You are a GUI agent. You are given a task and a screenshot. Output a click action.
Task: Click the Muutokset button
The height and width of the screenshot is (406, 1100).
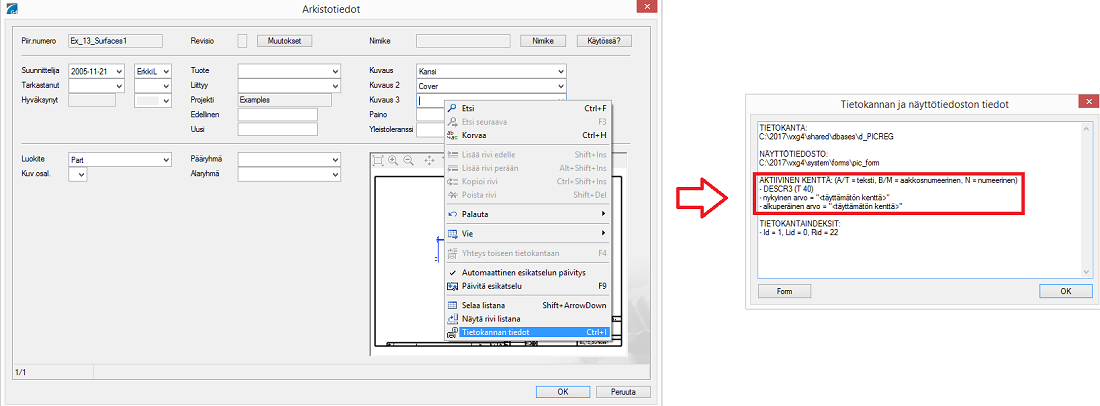284,41
